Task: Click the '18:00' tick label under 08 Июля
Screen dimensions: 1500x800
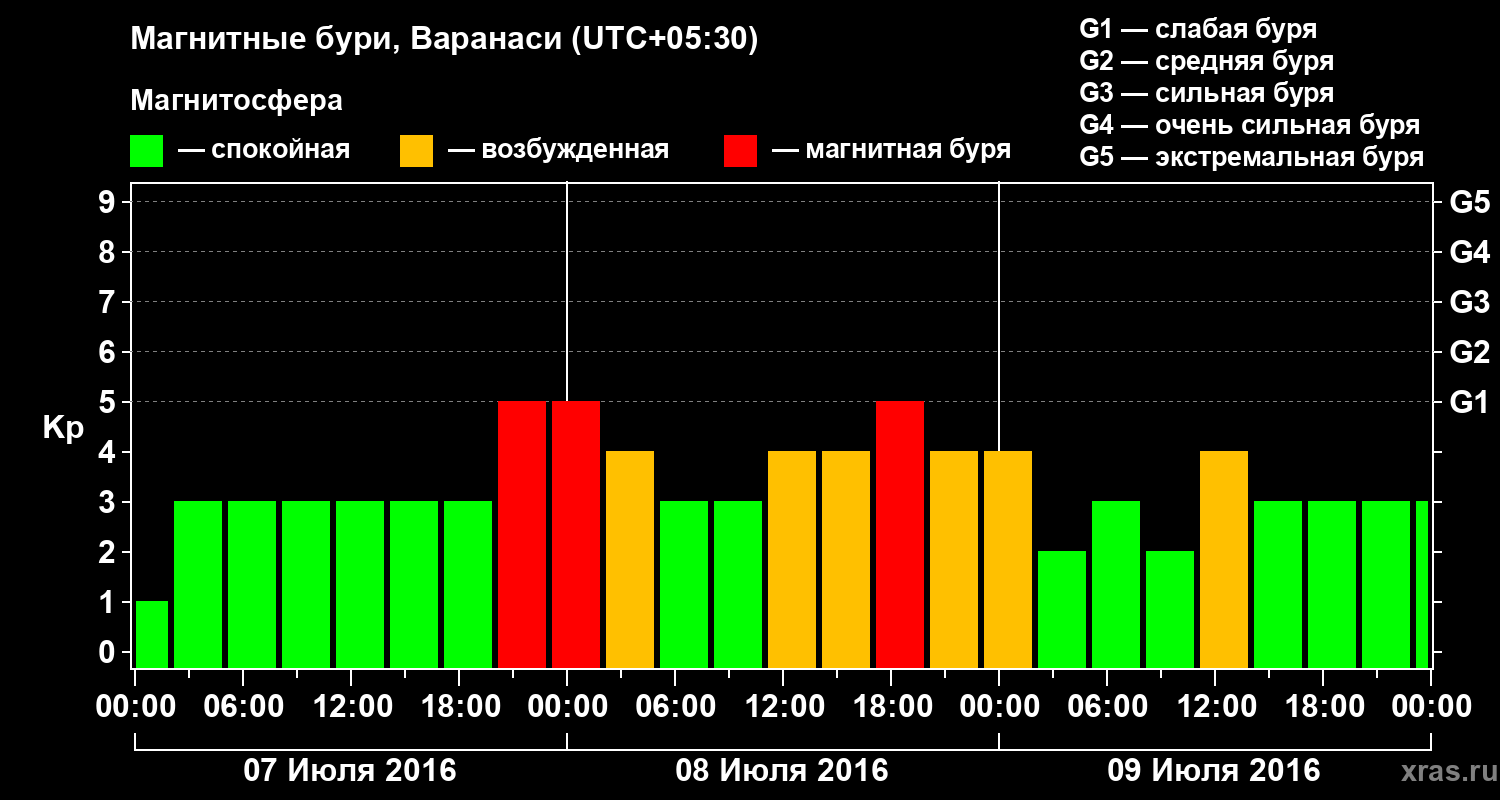Action: point(892,706)
